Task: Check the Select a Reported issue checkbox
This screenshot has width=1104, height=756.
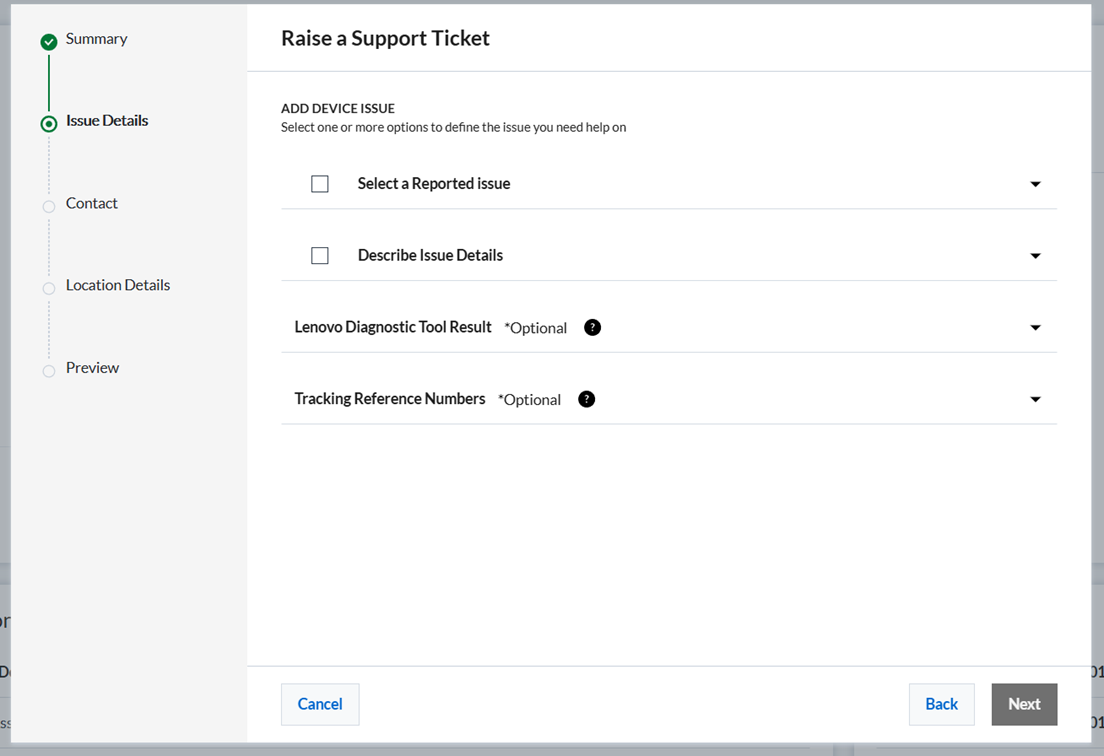Action: click(x=320, y=184)
